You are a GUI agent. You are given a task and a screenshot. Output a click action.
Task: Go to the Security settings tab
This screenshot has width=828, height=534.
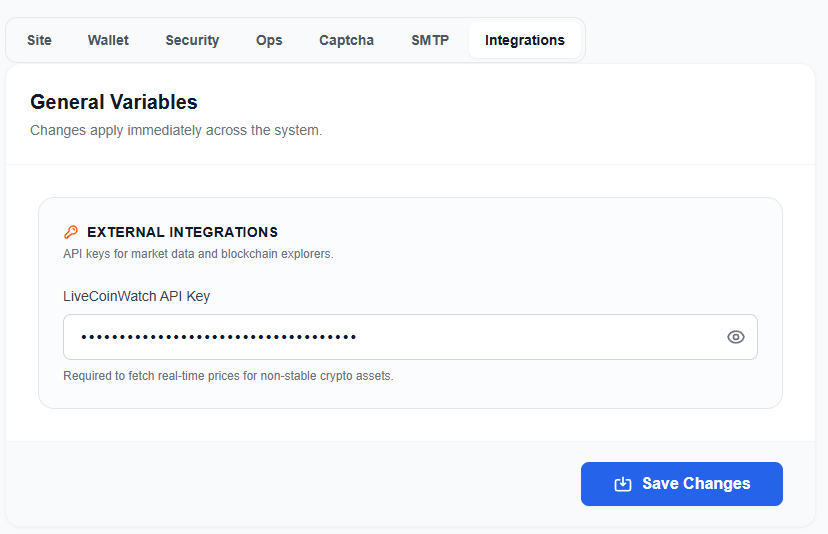pyautogui.click(x=192, y=40)
